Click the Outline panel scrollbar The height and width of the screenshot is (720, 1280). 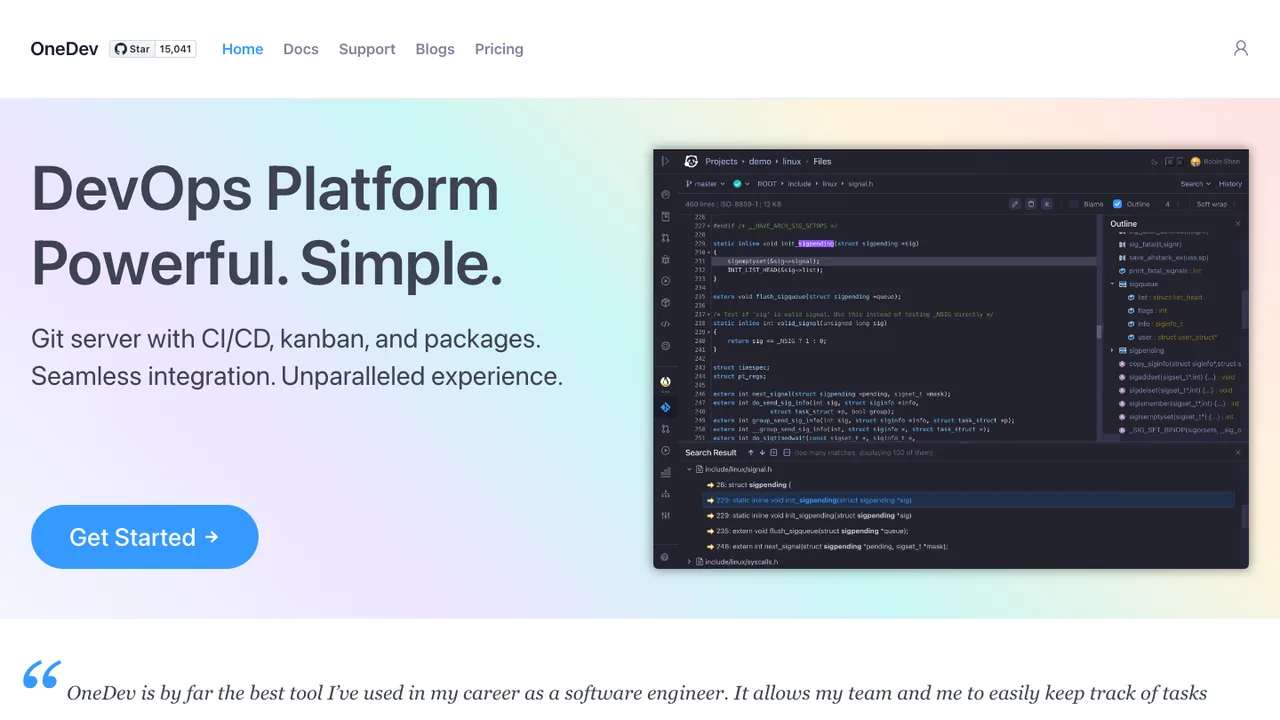click(x=1244, y=310)
